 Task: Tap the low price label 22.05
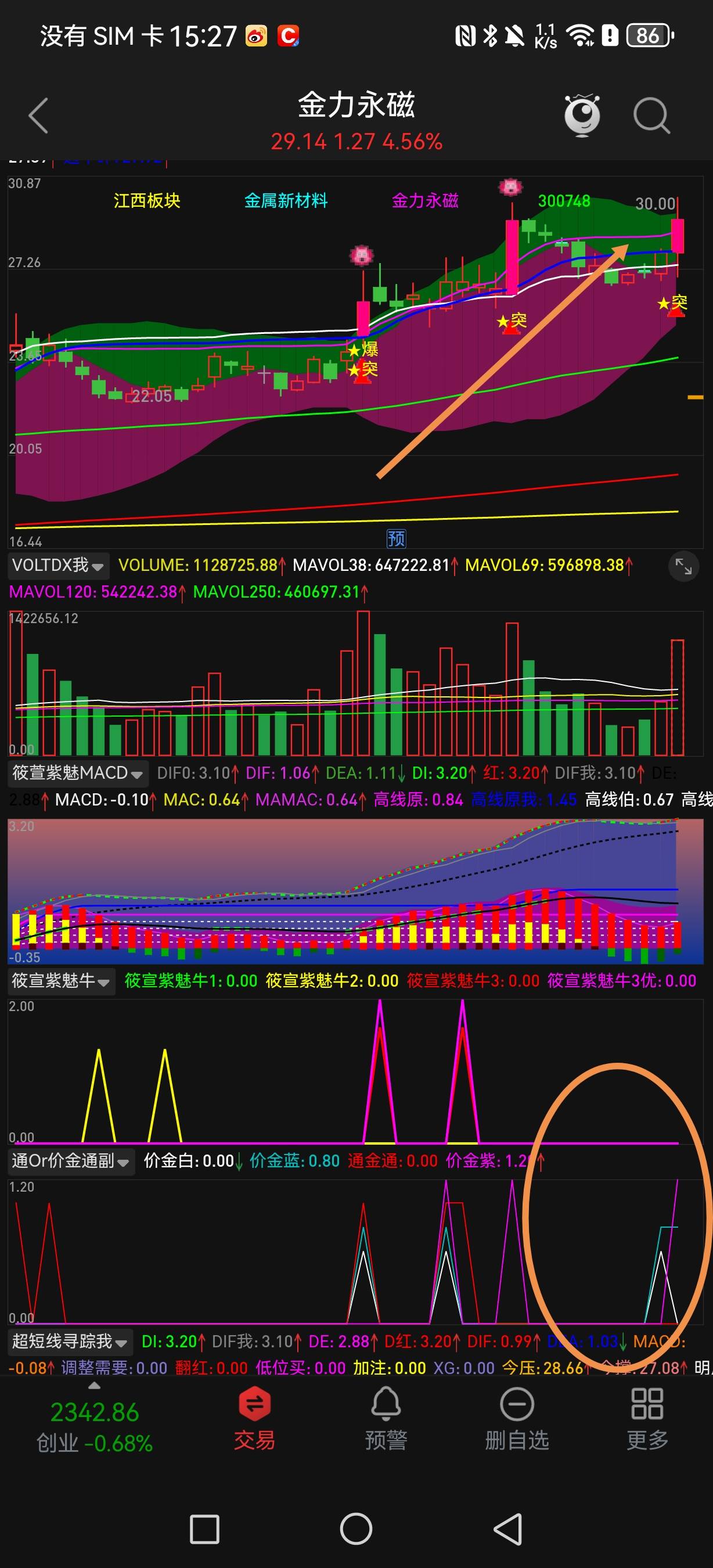click(152, 396)
